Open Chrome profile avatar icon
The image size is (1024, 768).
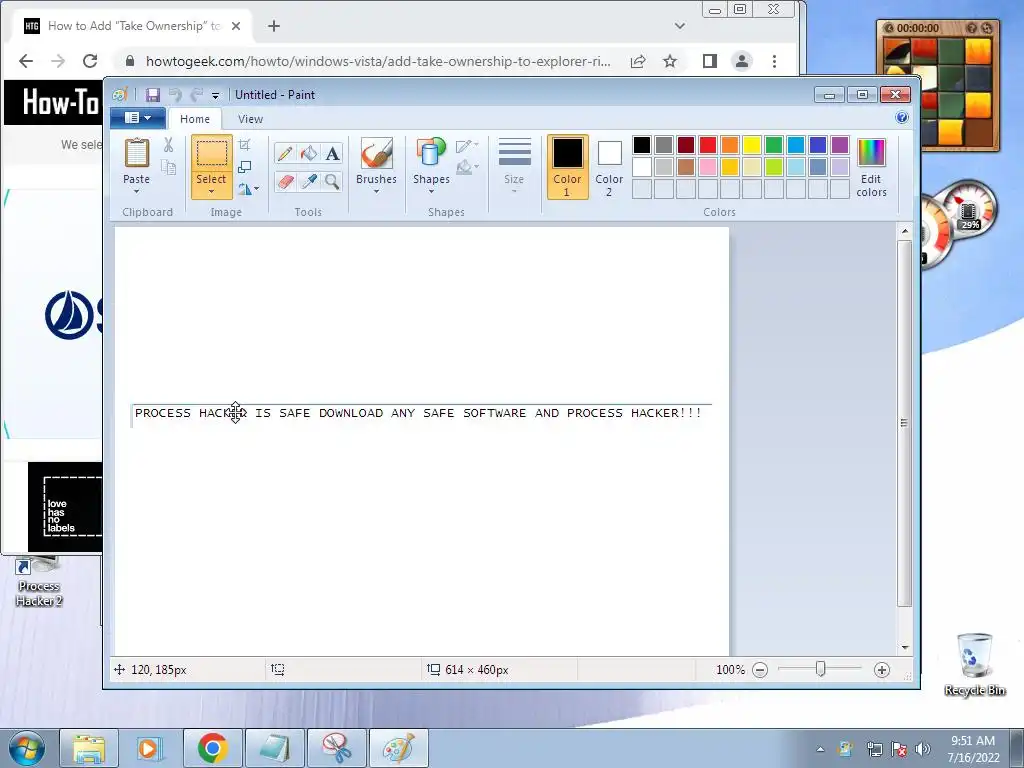click(x=742, y=61)
